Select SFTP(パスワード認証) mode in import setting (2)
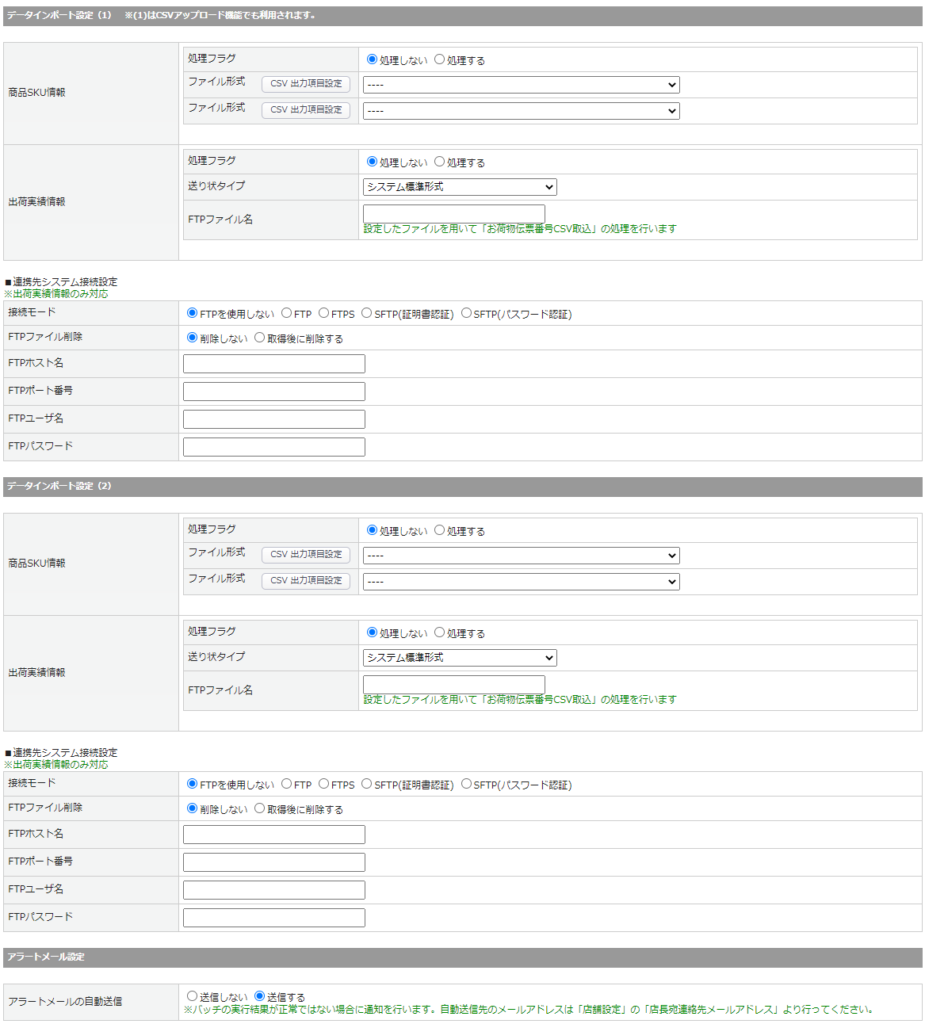This screenshot has height=1024, width=925. click(x=466, y=784)
